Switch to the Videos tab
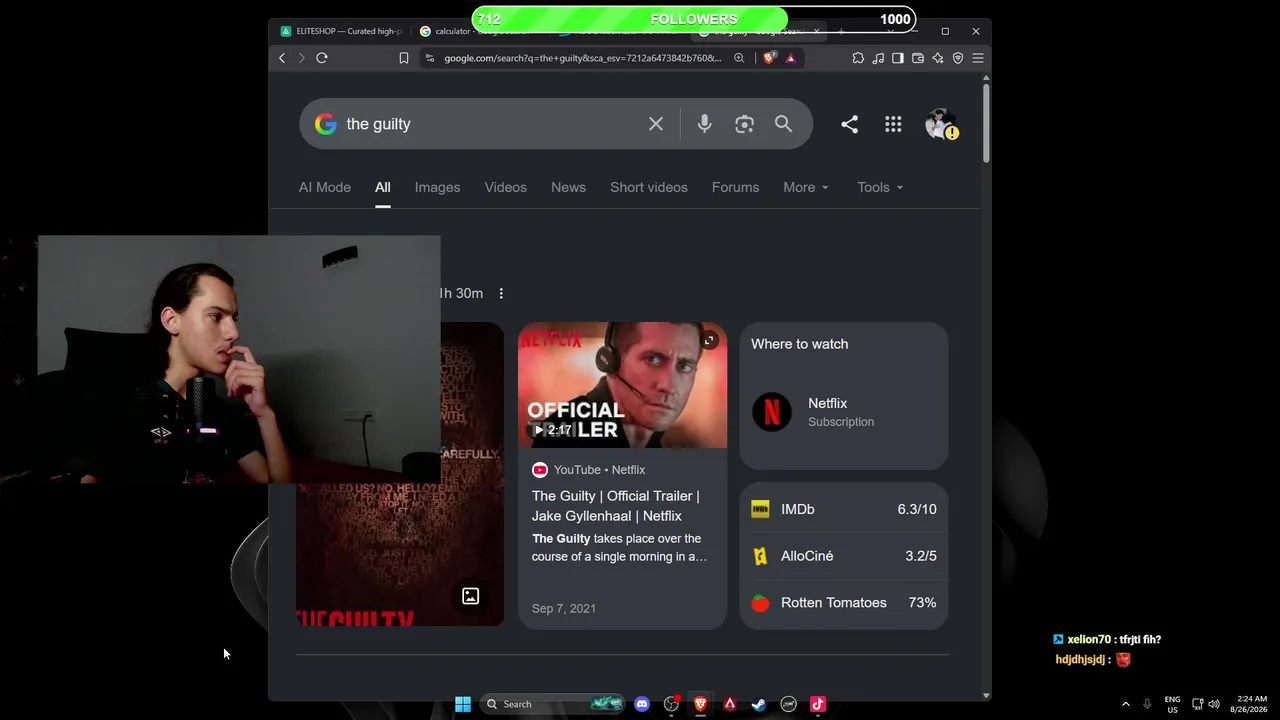Image resolution: width=1280 pixels, height=720 pixels. (506, 187)
